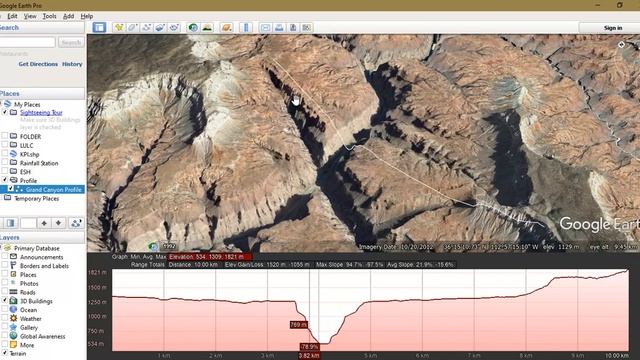The height and width of the screenshot is (360, 640).
Task: Toggle the sidebar visibility toolbar button
Action: [99, 27]
